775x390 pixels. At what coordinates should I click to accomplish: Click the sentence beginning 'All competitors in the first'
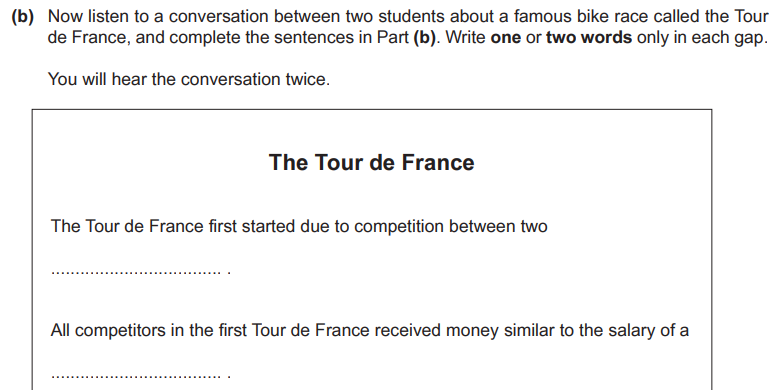click(x=370, y=330)
